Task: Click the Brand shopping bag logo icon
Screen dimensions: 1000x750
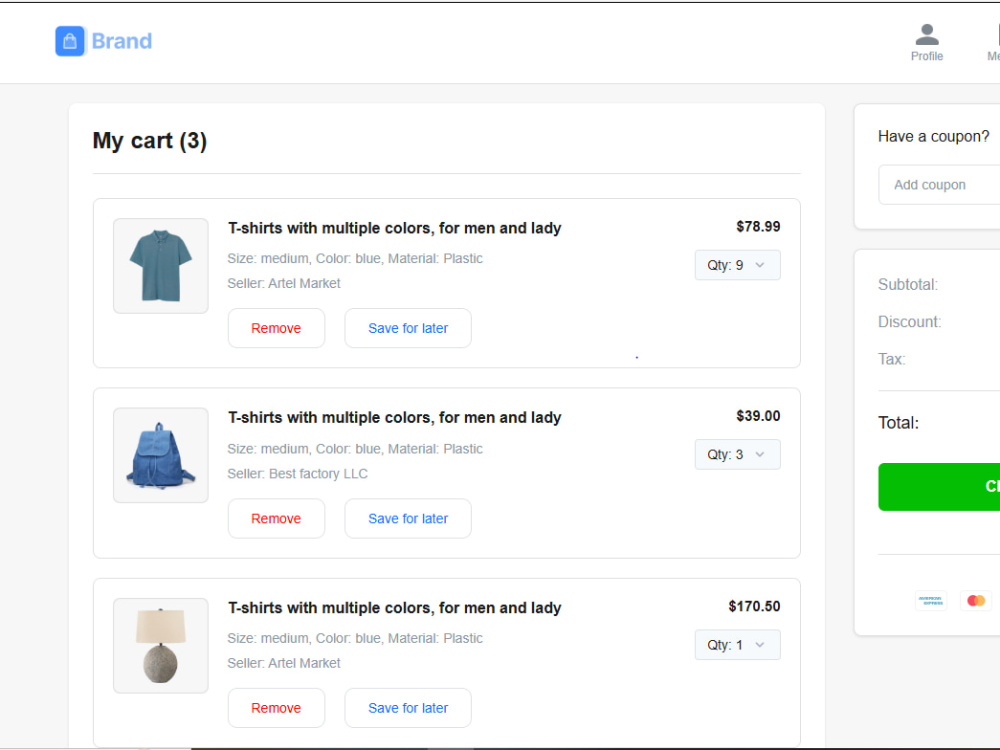Action: (70, 41)
